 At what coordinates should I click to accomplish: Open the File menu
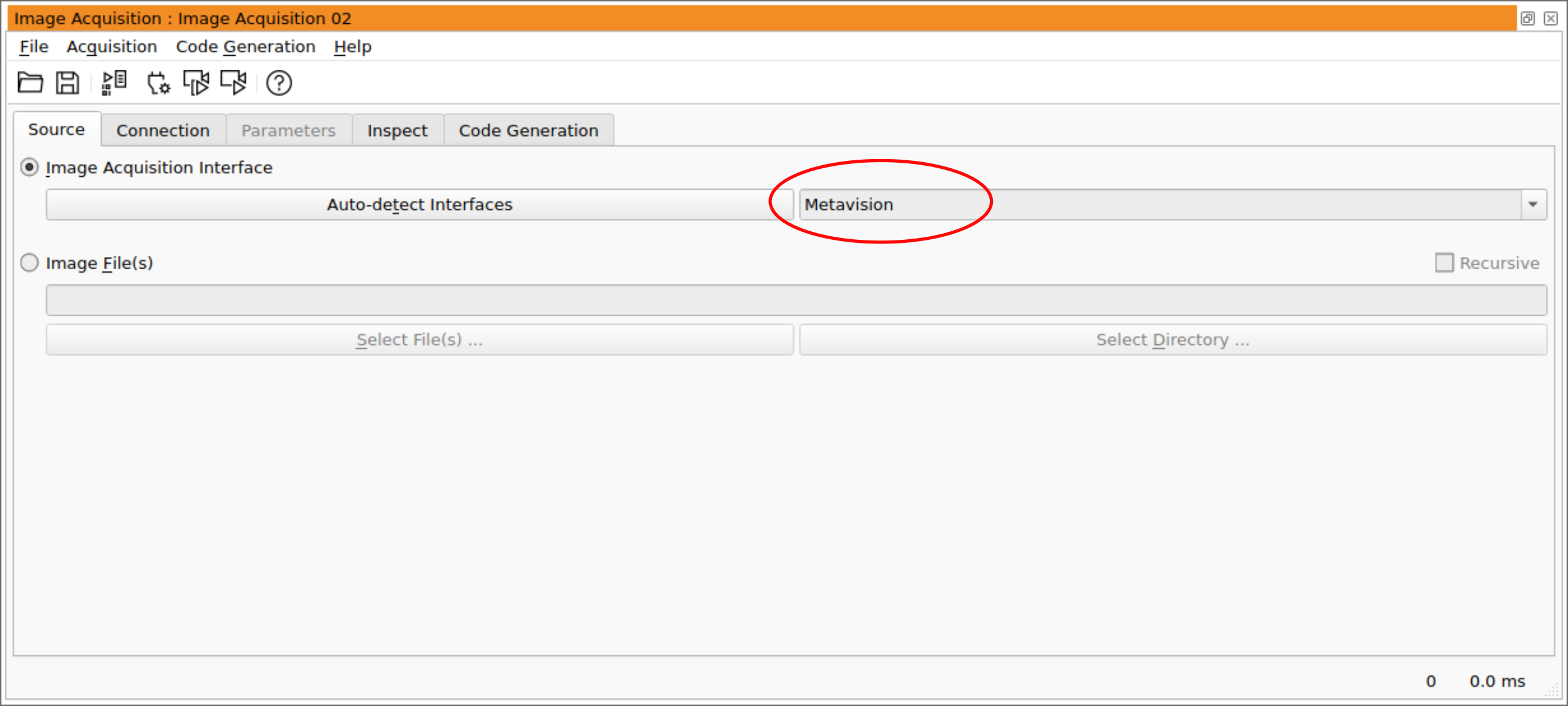(34, 46)
